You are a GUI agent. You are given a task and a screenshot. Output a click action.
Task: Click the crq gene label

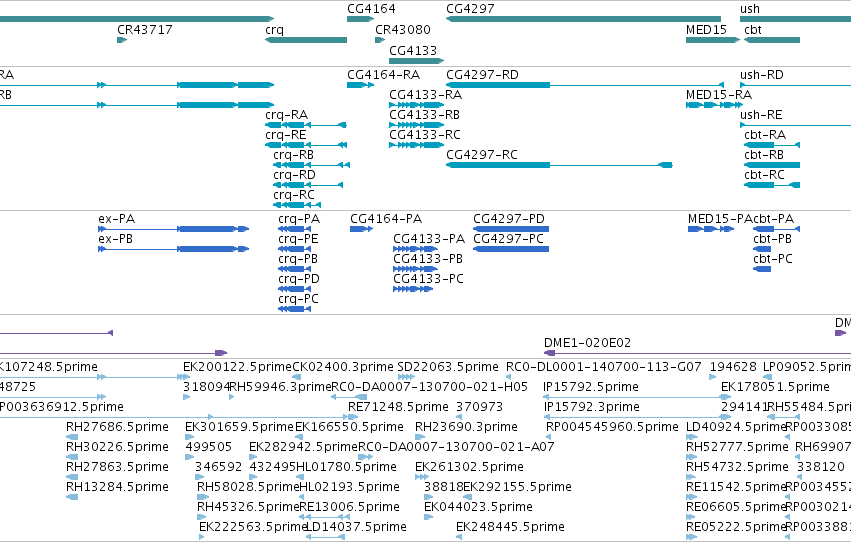pyautogui.click(x=275, y=30)
